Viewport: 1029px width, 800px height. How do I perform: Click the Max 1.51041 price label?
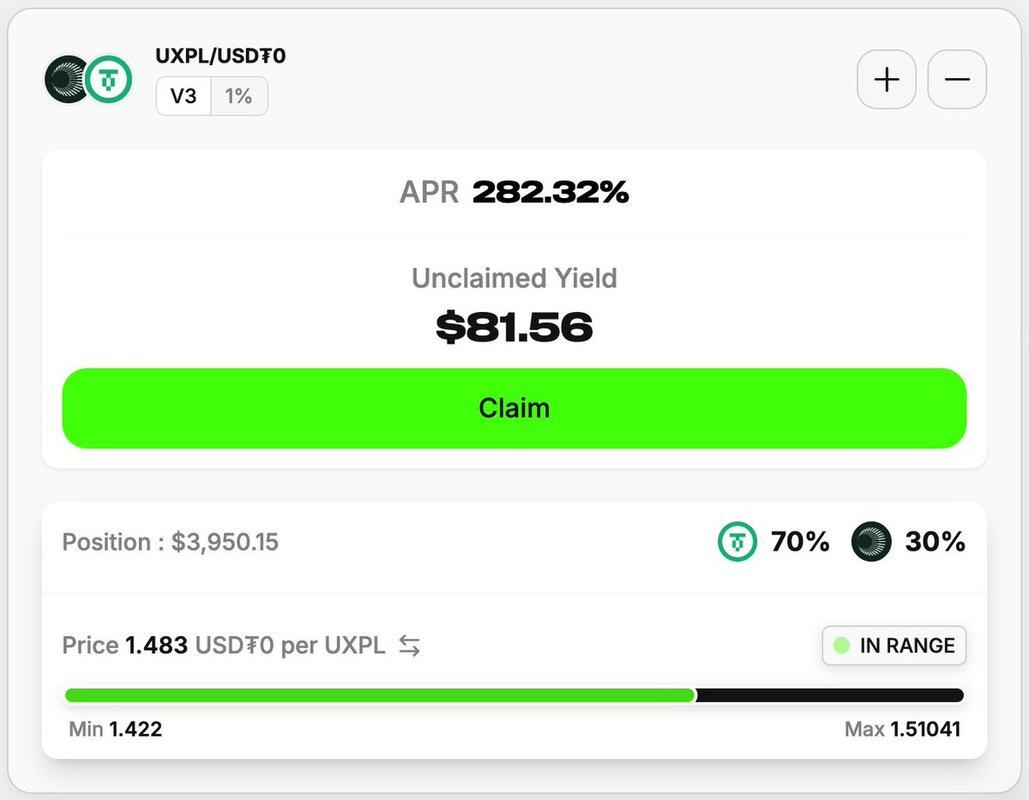(x=902, y=729)
